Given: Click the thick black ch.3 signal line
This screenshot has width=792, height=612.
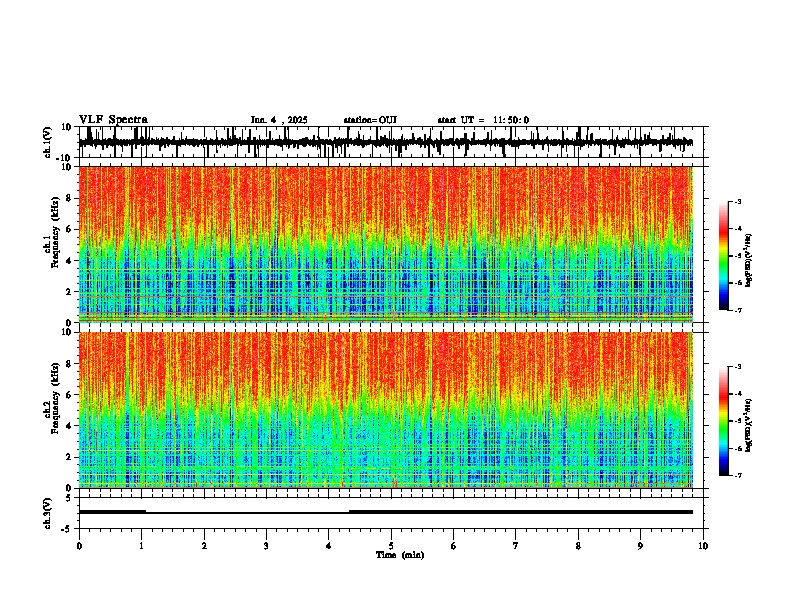Looking at the screenshot, I should [x=386, y=512].
